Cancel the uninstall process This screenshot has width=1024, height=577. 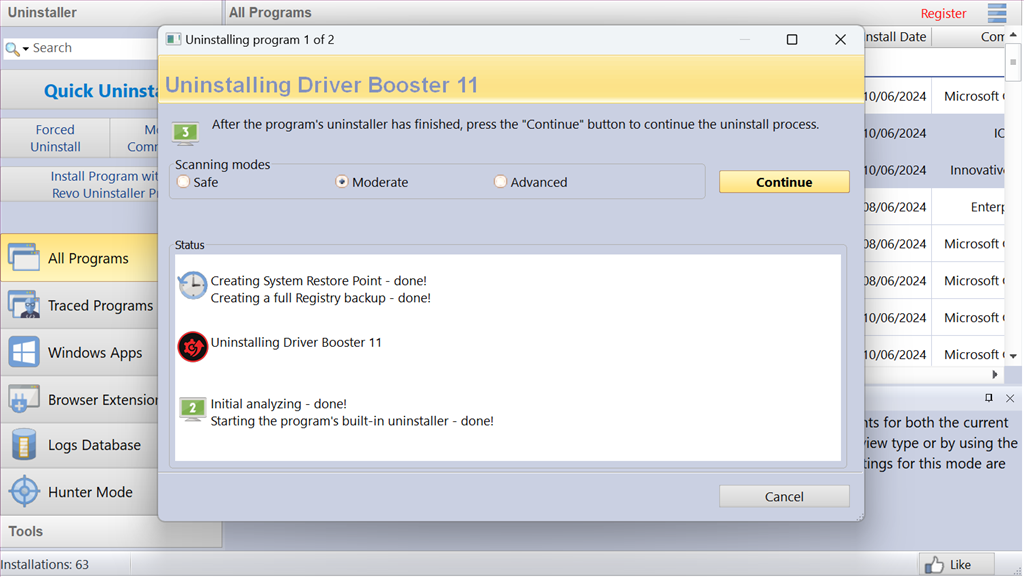(784, 496)
